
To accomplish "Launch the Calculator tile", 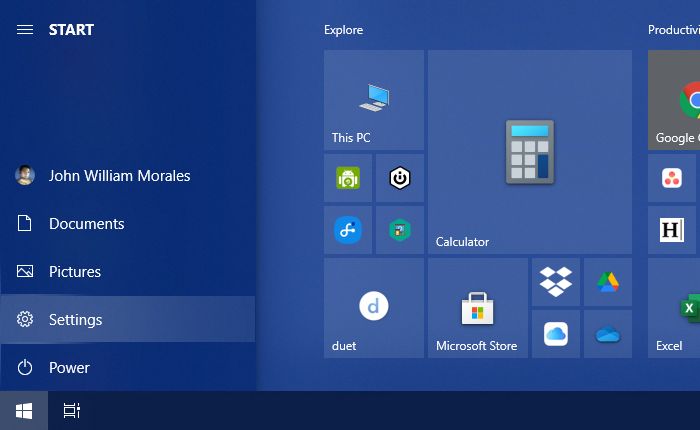I will 530,152.
